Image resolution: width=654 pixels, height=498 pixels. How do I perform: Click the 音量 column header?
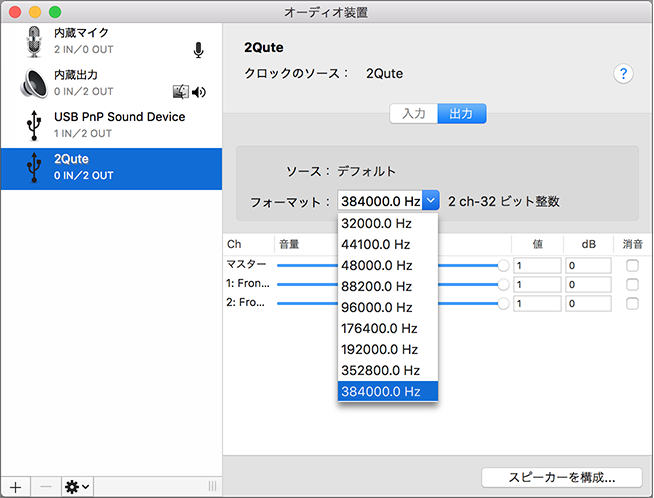click(289, 244)
